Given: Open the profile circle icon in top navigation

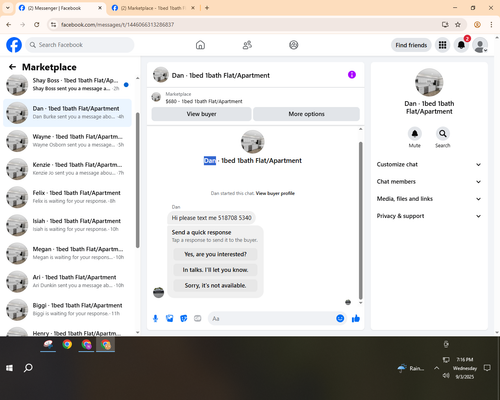Looking at the screenshot, I should pos(294,45).
